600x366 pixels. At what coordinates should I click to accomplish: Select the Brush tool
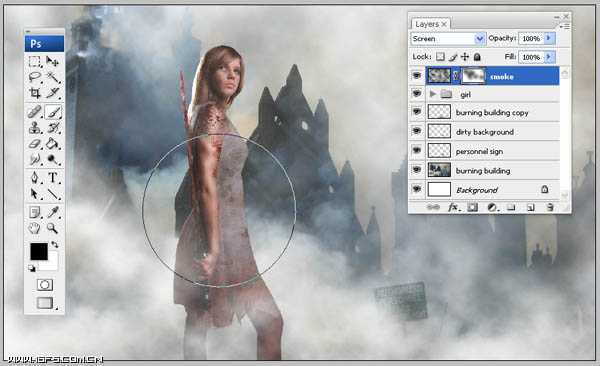(x=53, y=112)
